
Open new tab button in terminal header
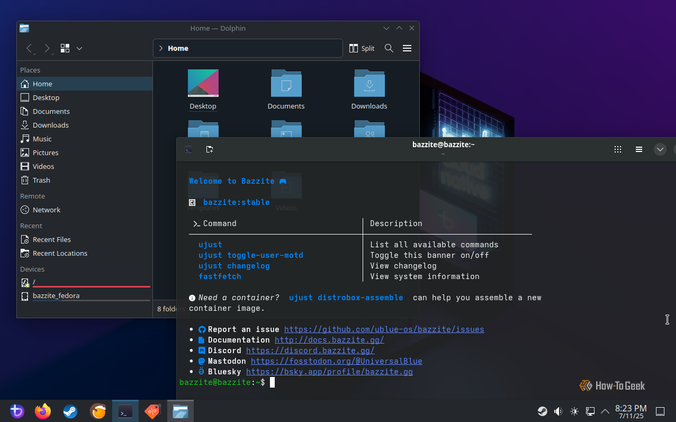click(210, 149)
